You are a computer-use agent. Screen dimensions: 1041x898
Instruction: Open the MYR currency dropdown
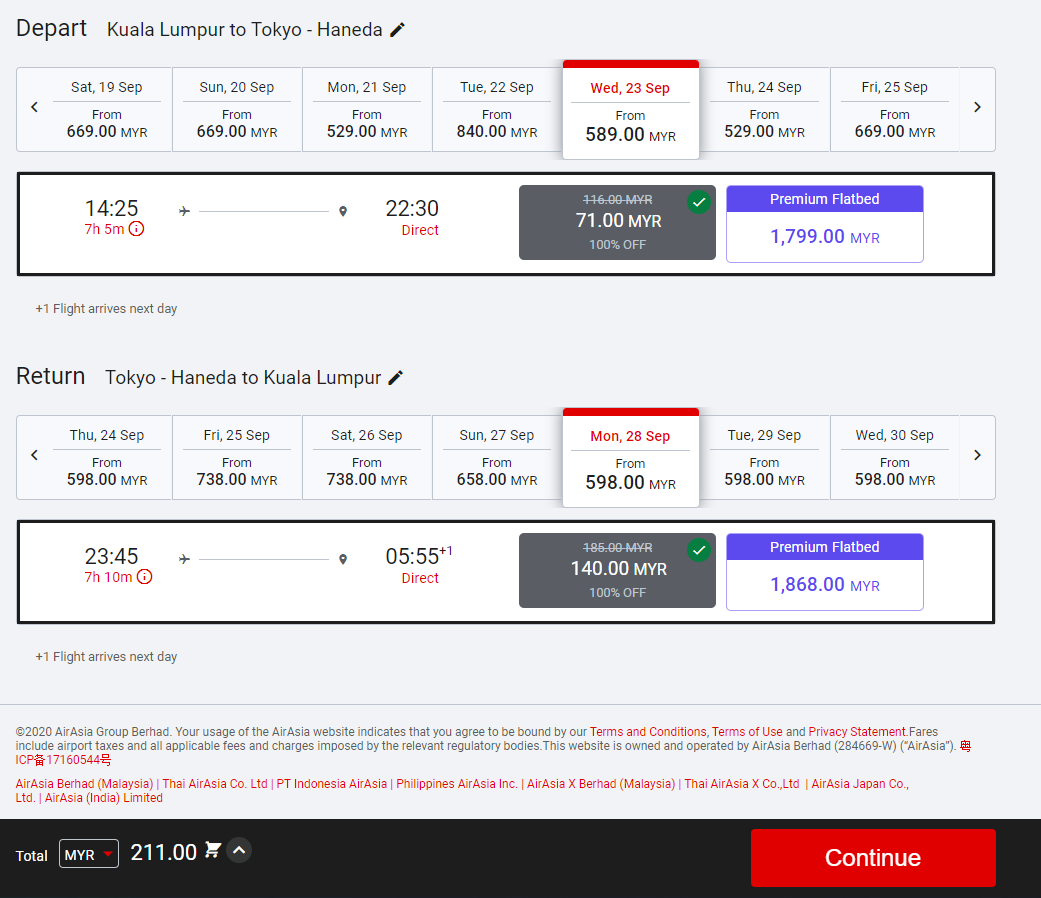pos(89,854)
